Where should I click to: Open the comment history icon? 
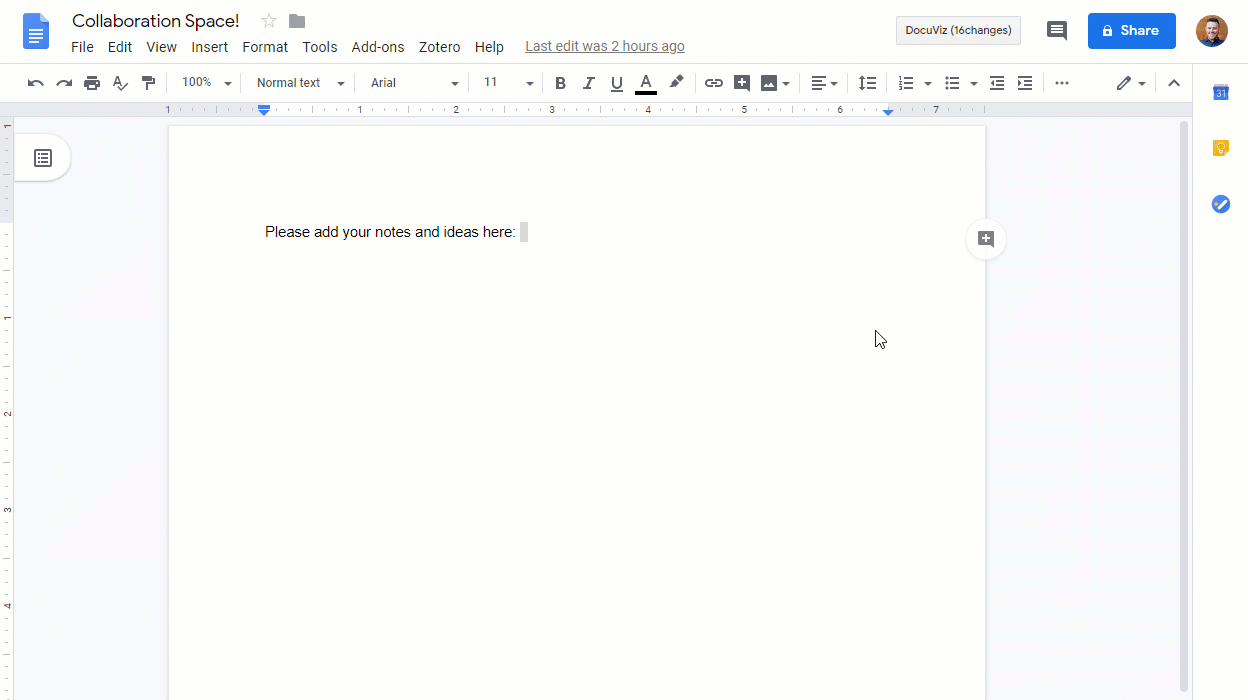point(1056,30)
